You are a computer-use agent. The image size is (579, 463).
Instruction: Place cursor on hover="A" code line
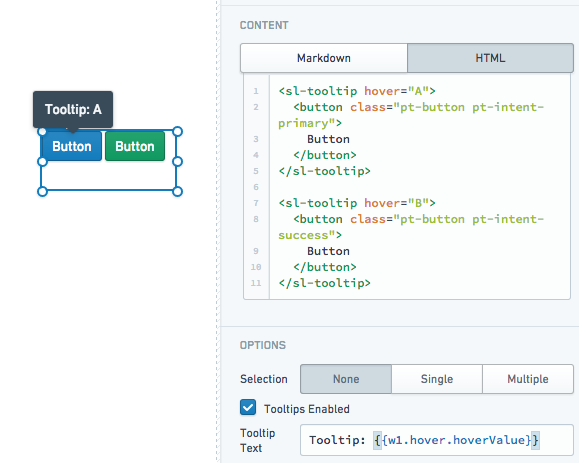pyautogui.click(x=357, y=91)
